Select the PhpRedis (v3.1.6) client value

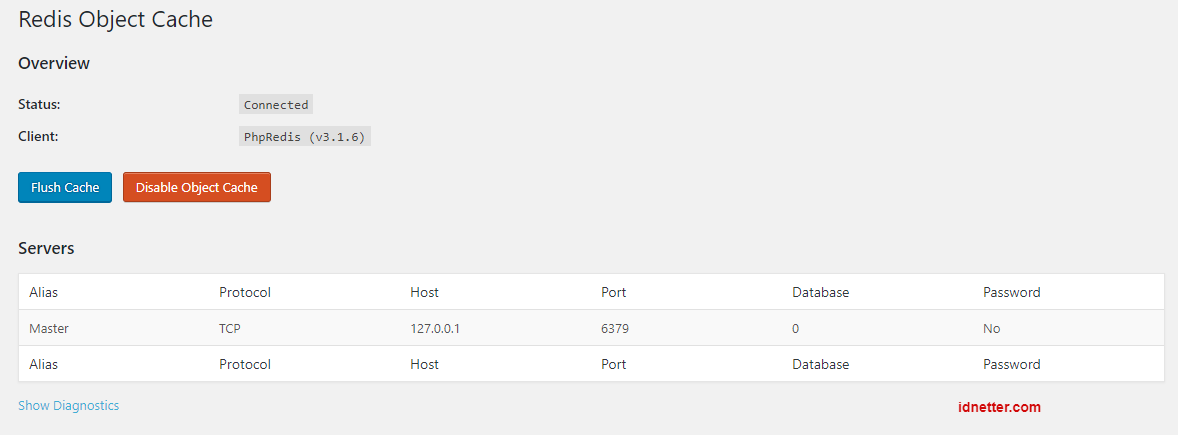click(305, 137)
